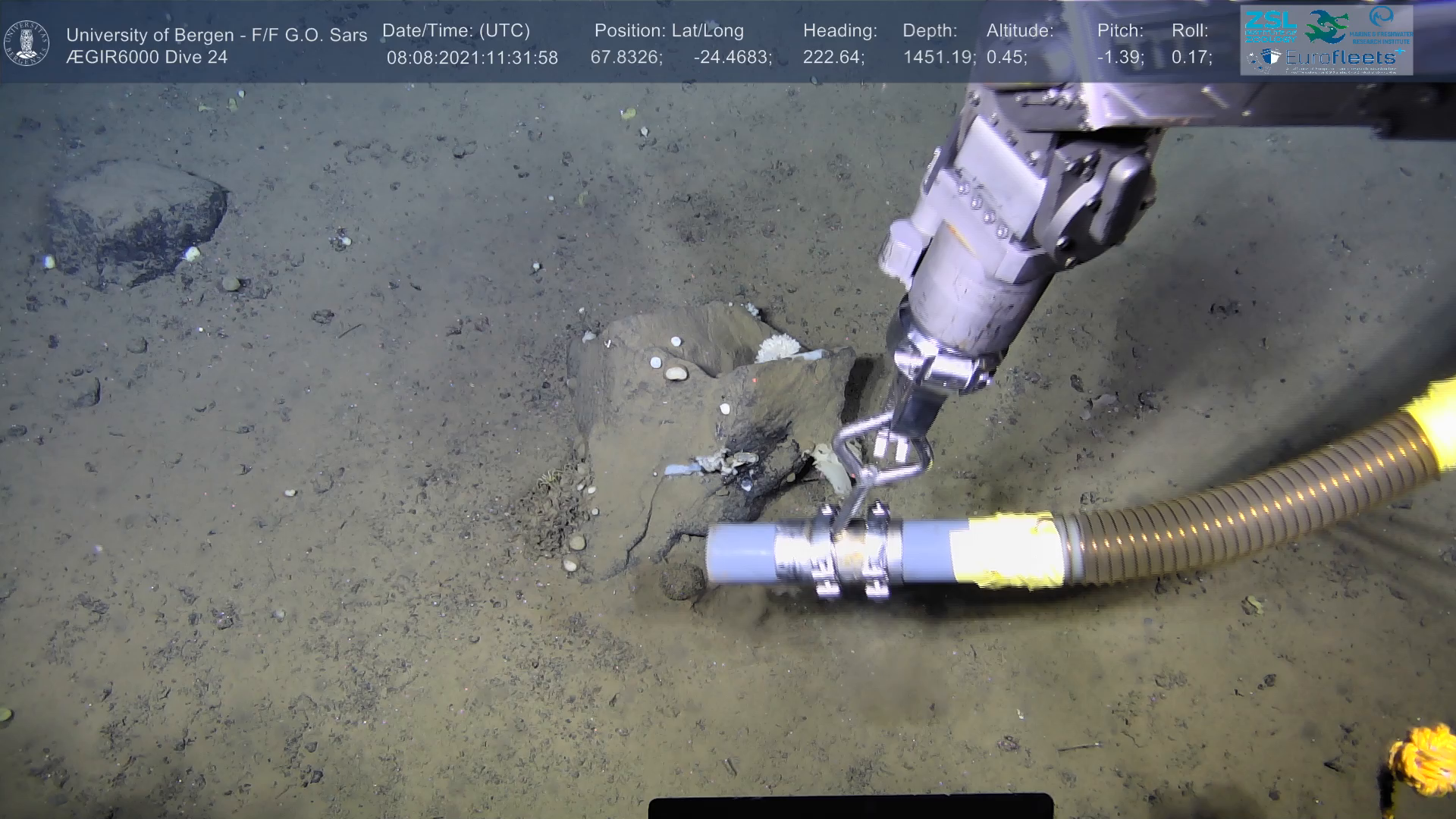Viewport: 1456px width, 819px height.
Task: Click the Roll value 0.17
Action: coord(1191,58)
